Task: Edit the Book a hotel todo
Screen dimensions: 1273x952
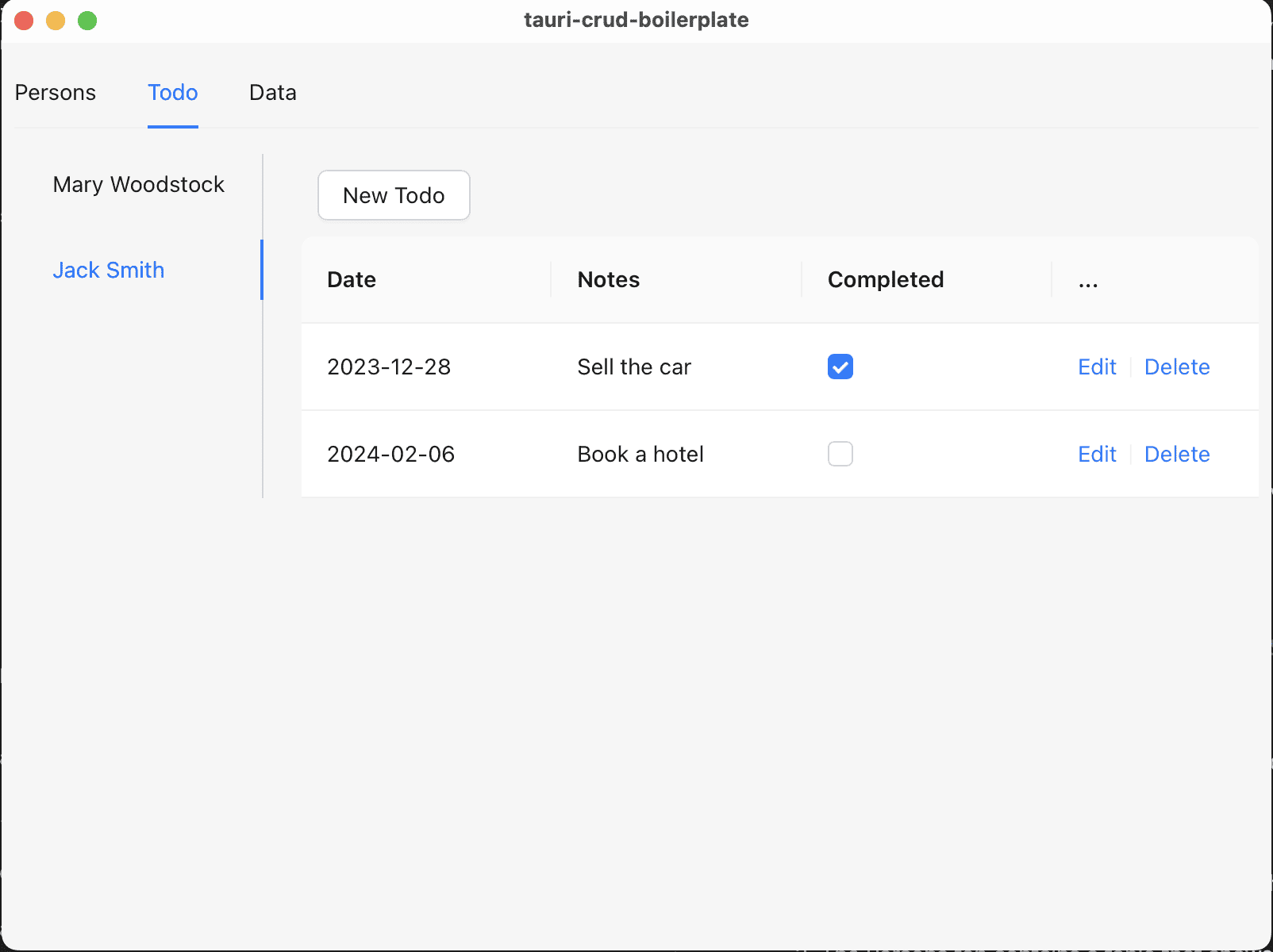Action: tap(1096, 454)
